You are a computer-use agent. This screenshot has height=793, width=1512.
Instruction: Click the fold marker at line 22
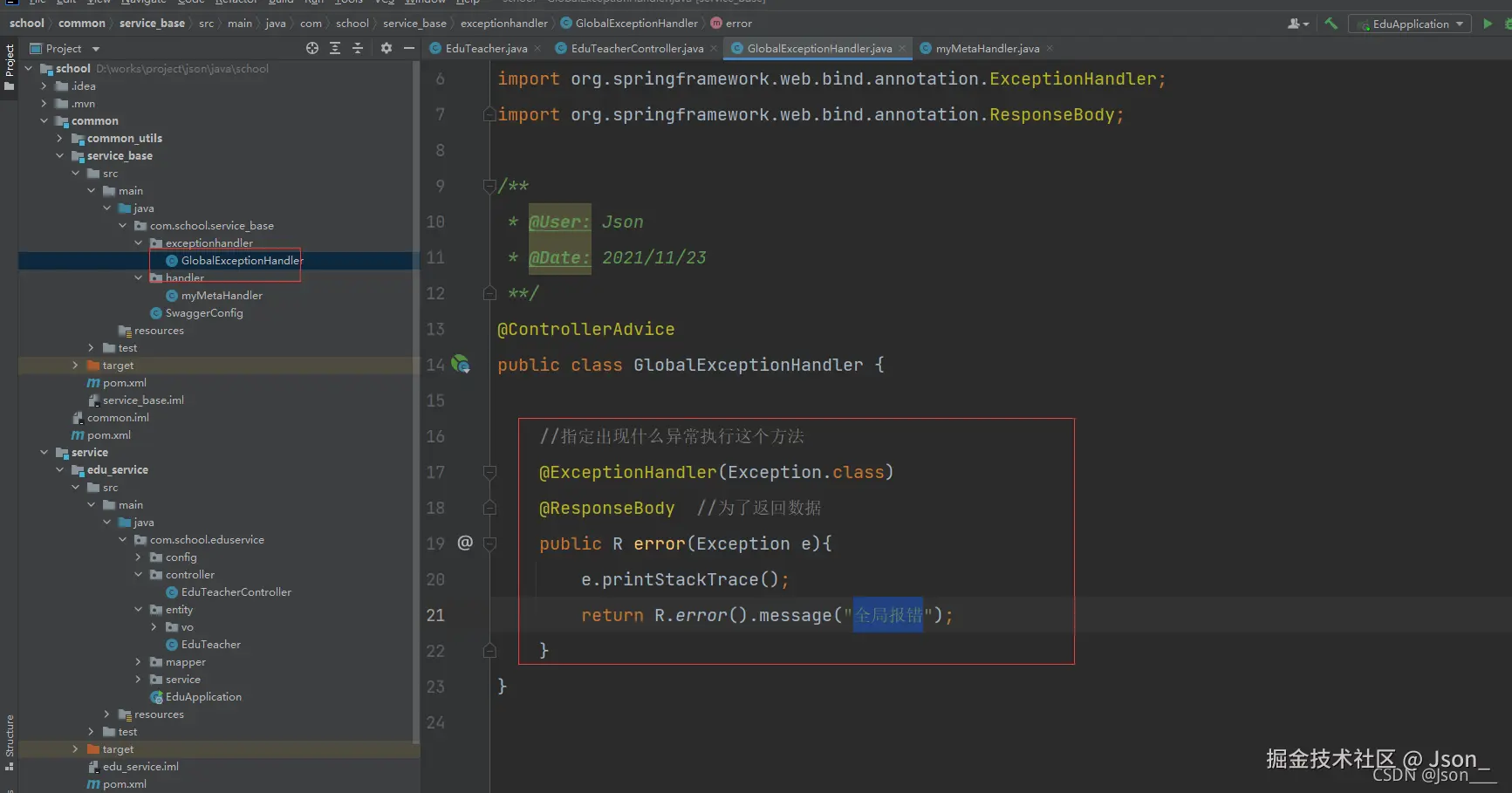[x=489, y=651]
